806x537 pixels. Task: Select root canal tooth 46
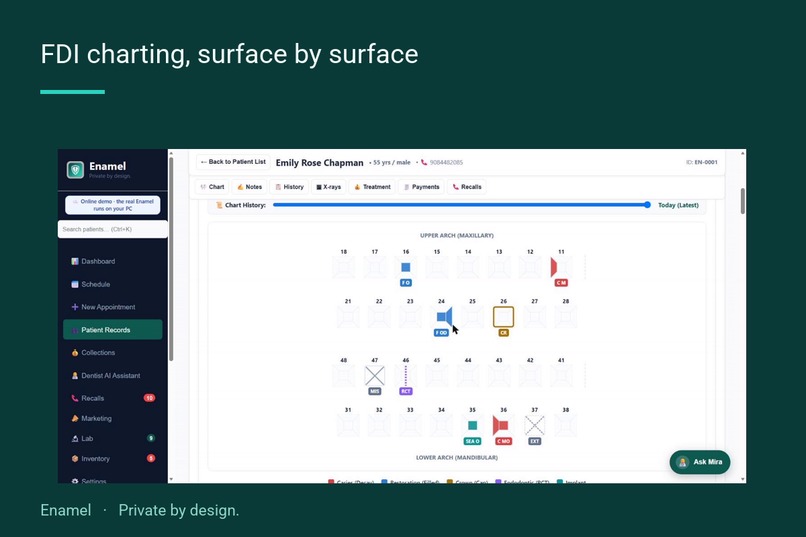[x=406, y=376]
